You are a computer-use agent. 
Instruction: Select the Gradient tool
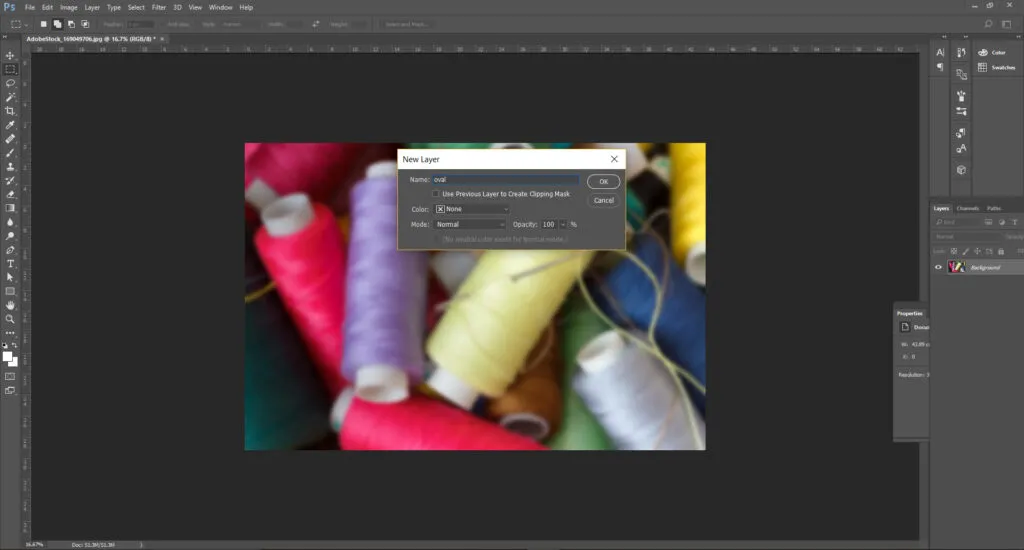[10, 208]
